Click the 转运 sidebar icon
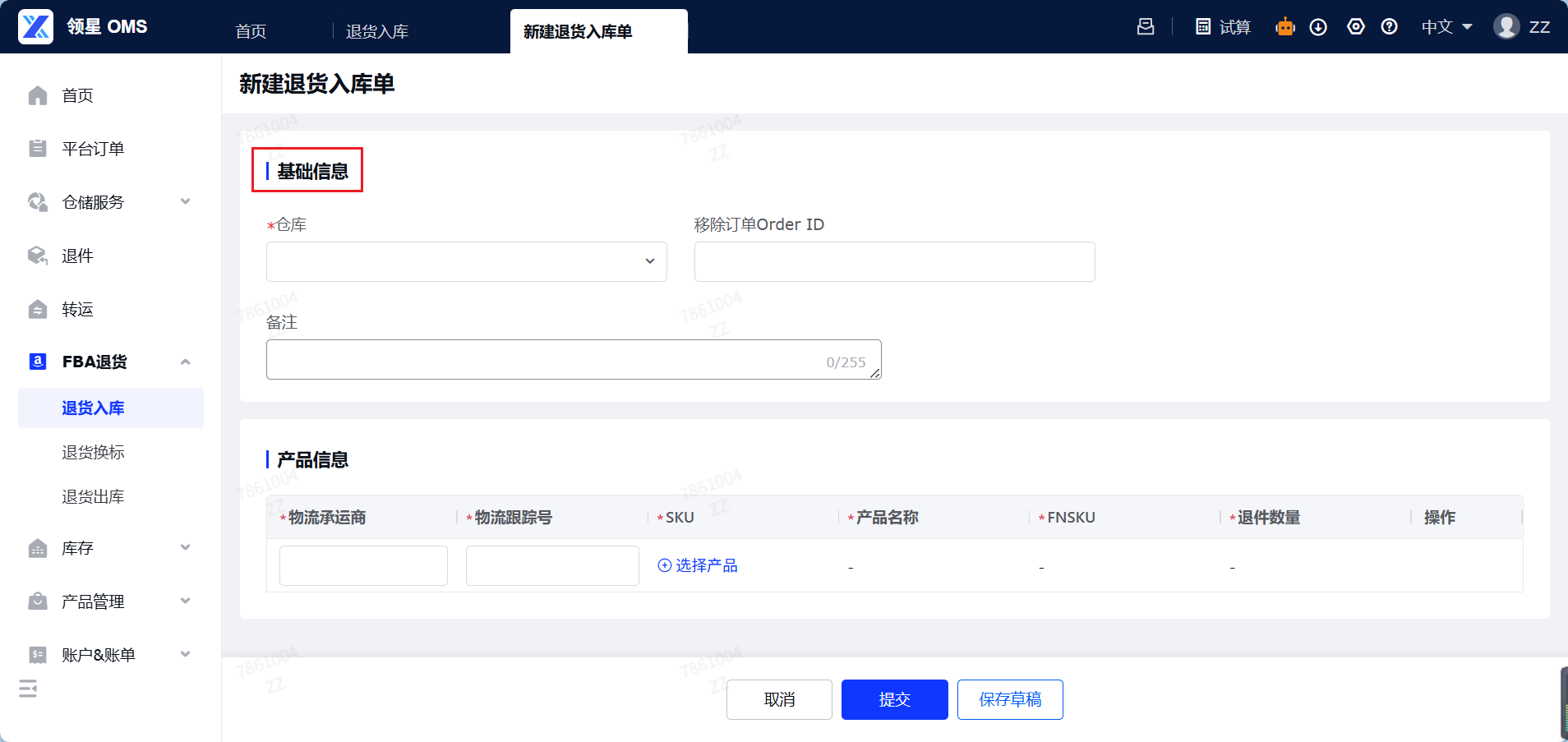The width and height of the screenshot is (1568, 742). [x=38, y=309]
